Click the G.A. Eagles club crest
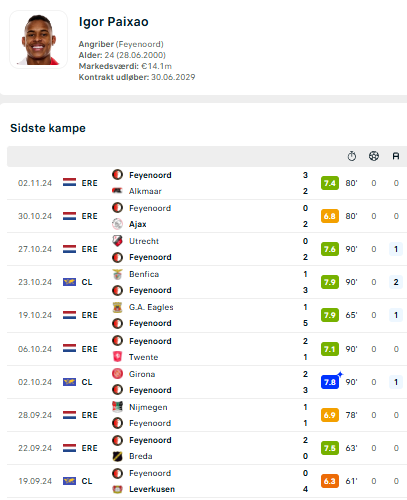This screenshot has height=500, width=407. tap(117, 307)
